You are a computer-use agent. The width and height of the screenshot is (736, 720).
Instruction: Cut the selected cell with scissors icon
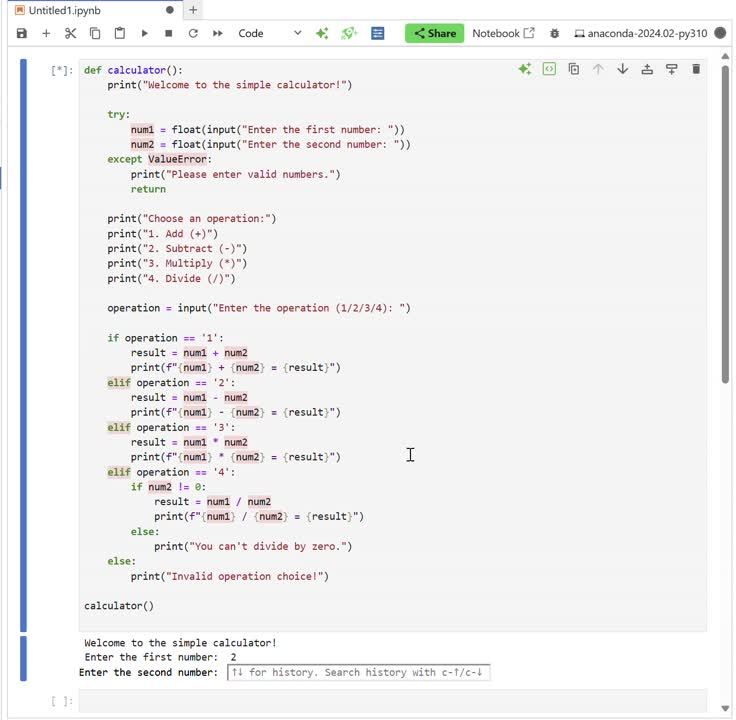click(x=70, y=33)
